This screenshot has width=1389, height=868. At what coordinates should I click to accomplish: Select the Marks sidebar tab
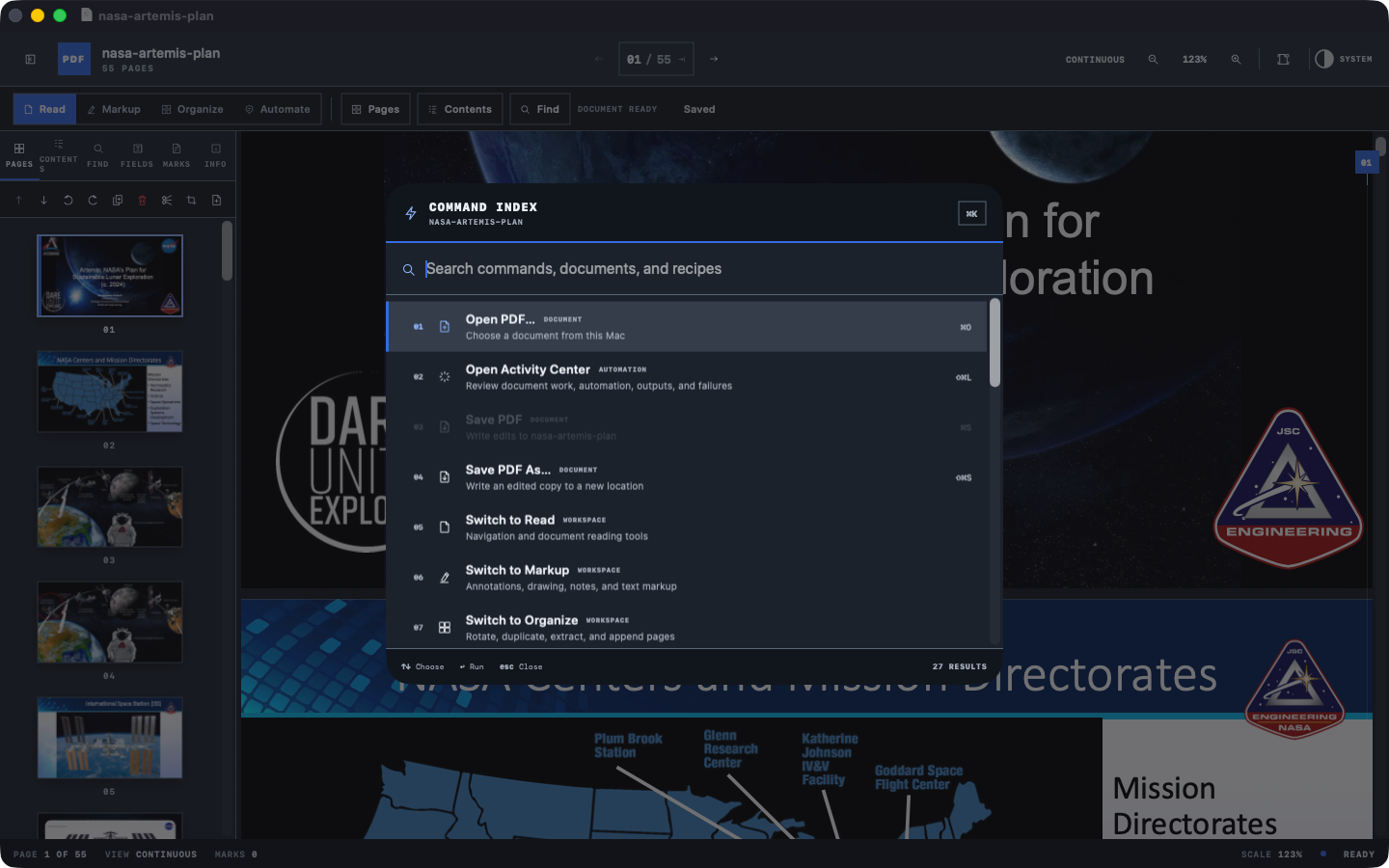coord(177,154)
